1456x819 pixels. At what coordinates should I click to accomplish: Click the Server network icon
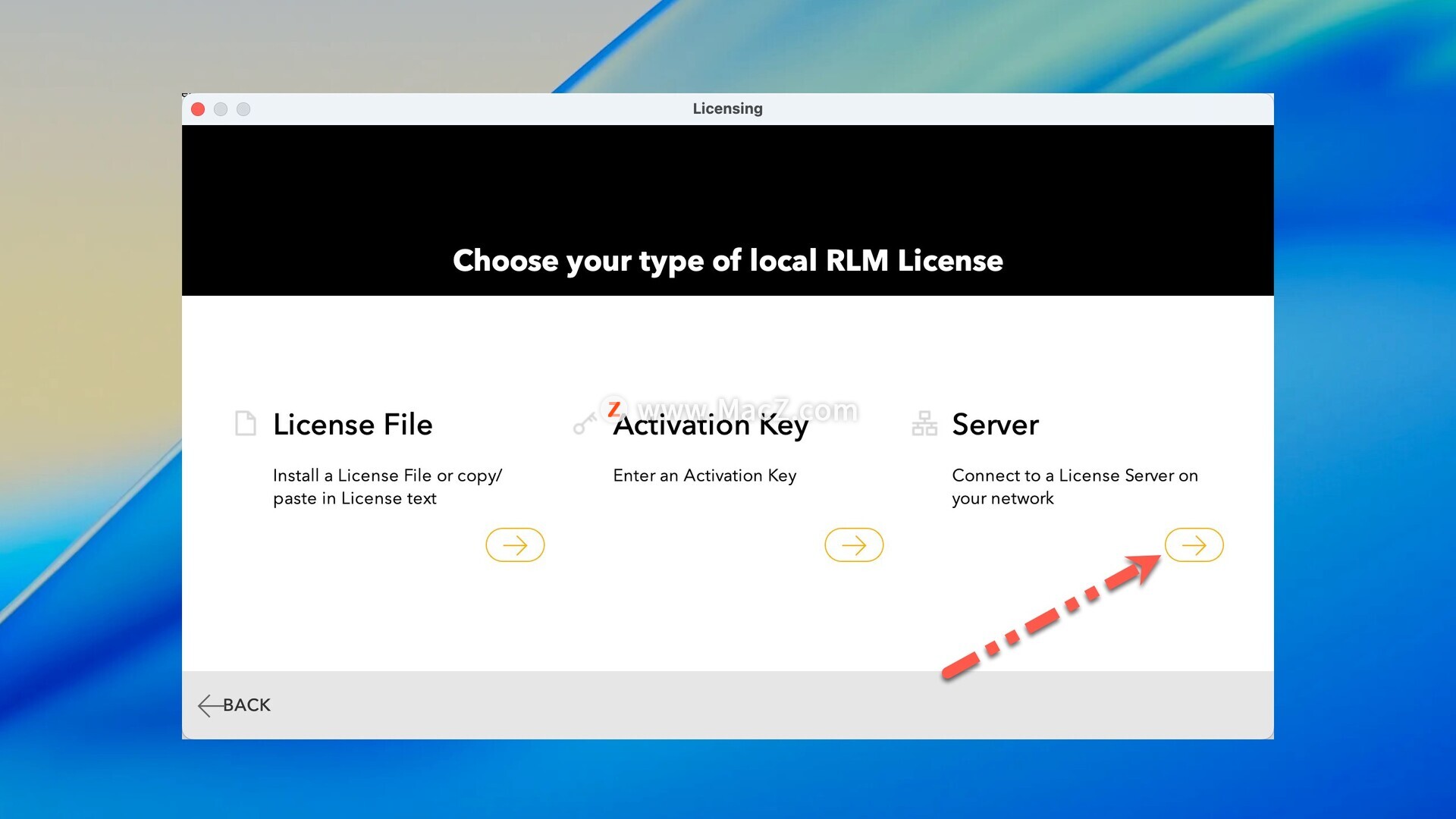tap(924, 423)
